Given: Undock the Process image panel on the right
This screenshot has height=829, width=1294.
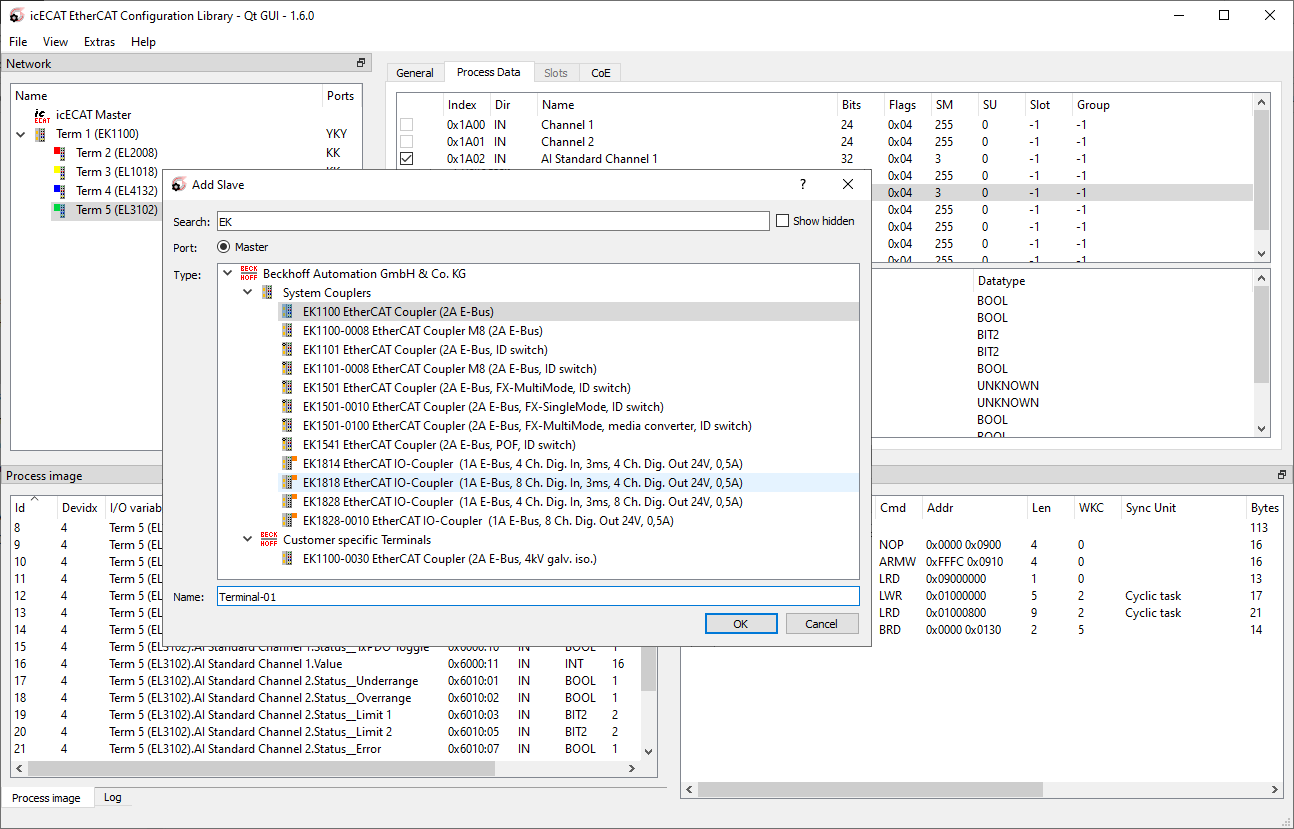Looking at the screenshot, I should click(1282, 475).
